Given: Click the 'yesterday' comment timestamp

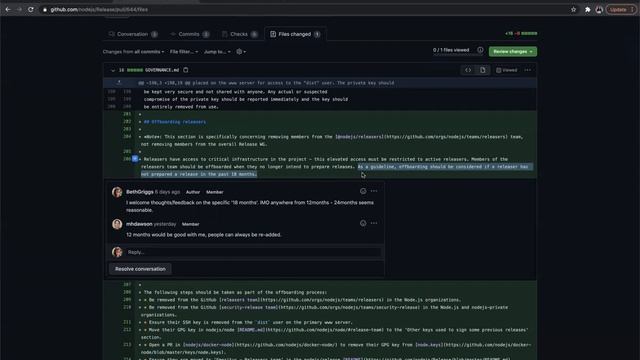Looking at the screenshot, I should pos(165,224).
